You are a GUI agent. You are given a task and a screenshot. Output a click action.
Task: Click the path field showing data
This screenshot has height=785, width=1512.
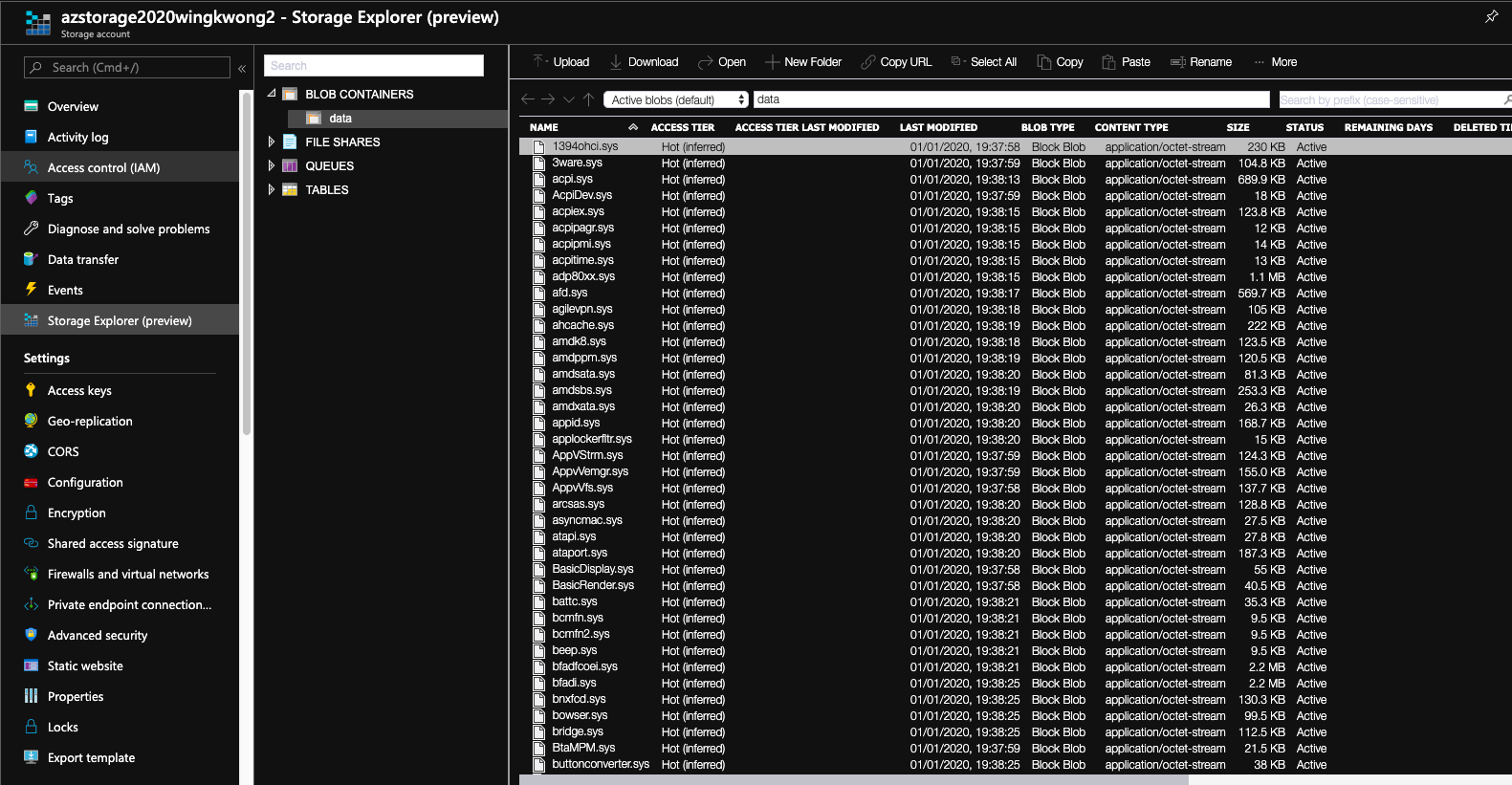1011,99
